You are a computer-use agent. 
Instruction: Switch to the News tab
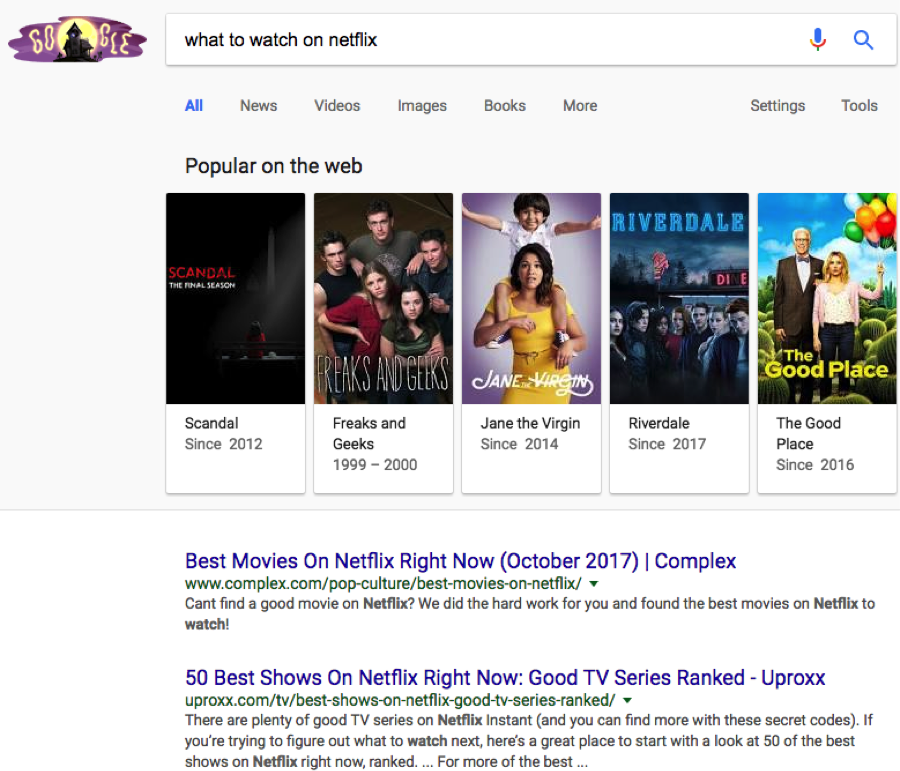coord(258,106)
